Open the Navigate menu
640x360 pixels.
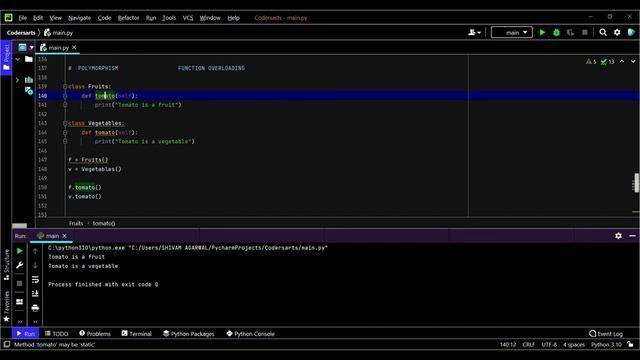tap(80, 18)
